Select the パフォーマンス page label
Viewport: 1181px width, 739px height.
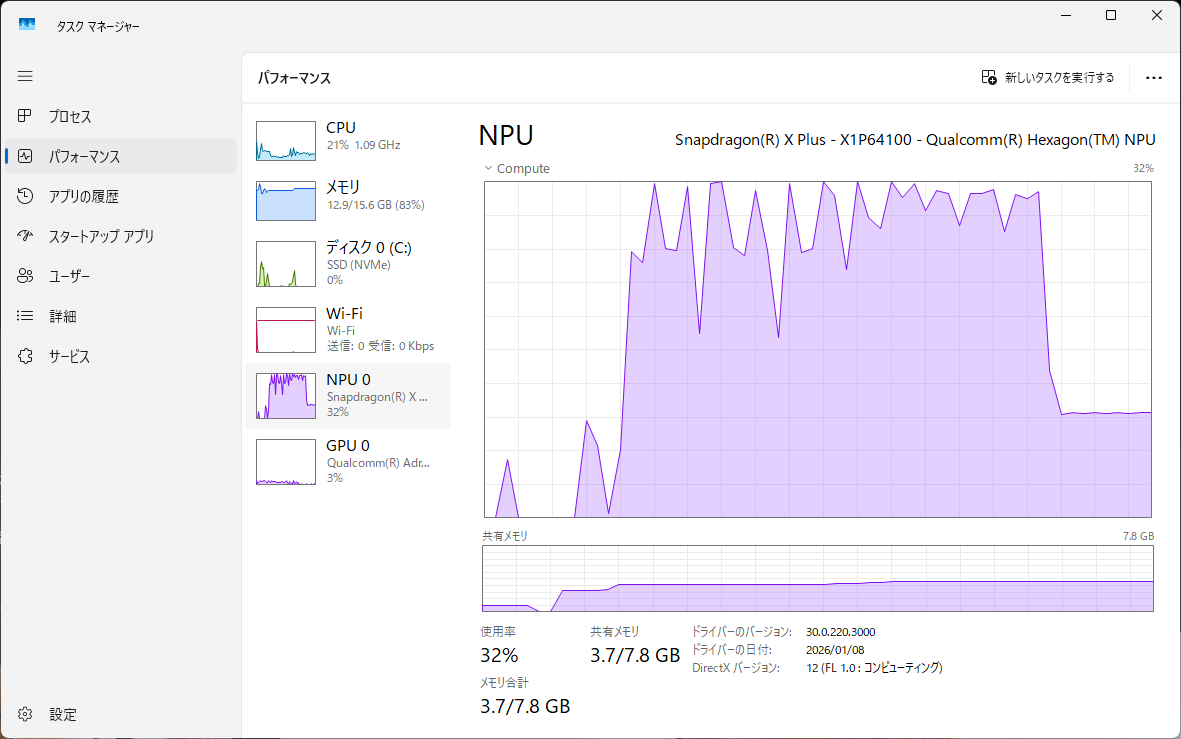(84, 157)
